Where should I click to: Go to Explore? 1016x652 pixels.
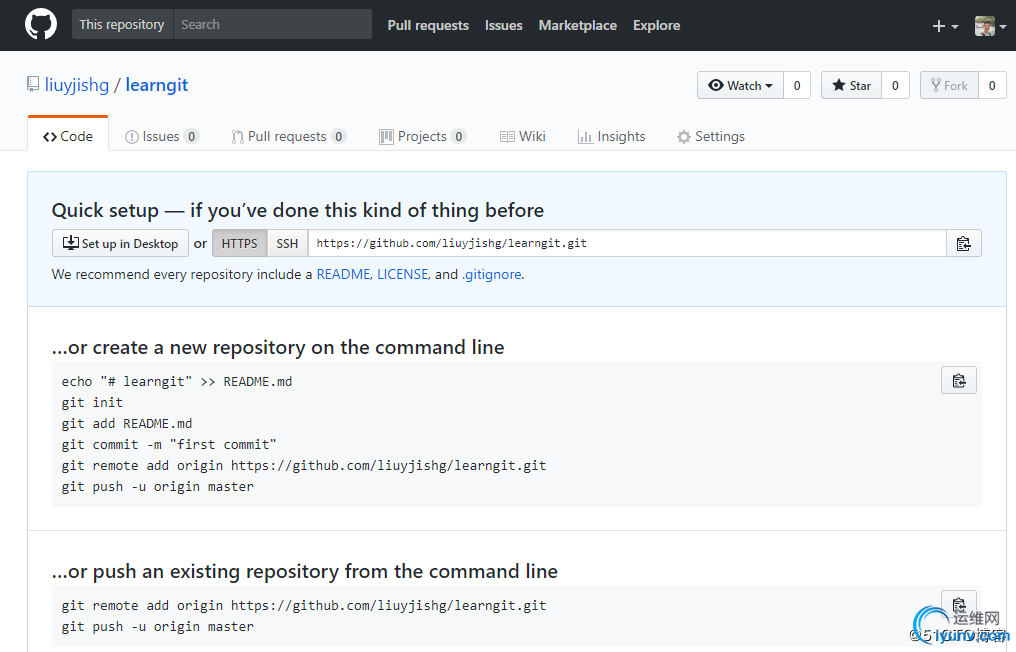656,25
